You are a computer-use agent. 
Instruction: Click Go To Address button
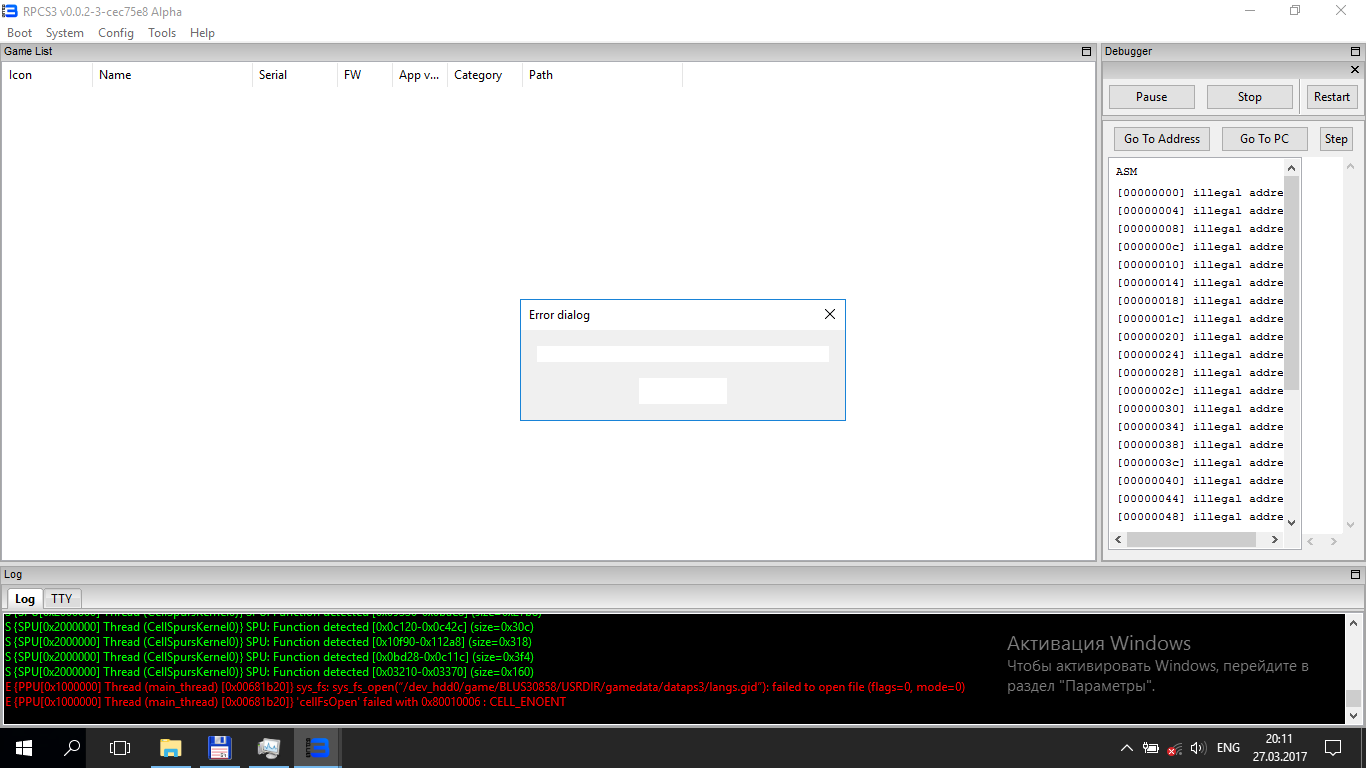pos(1162,139)
